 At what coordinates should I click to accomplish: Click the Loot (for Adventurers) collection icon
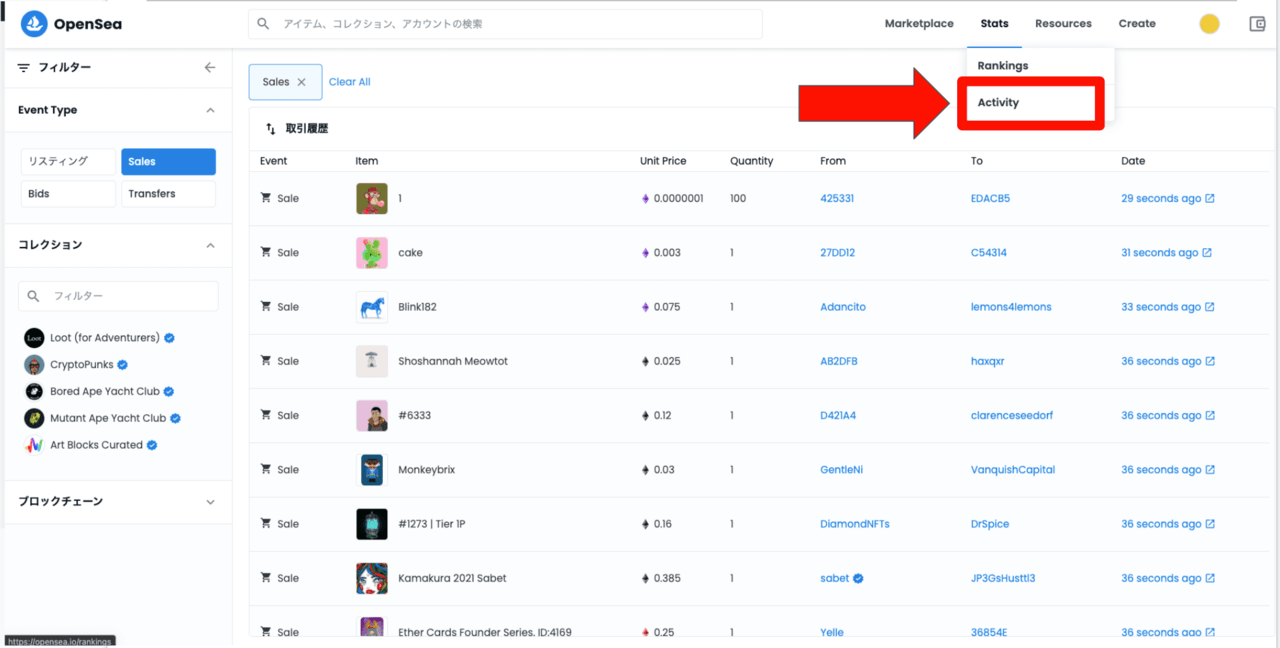pyautogui.click(x=34, y=338)
